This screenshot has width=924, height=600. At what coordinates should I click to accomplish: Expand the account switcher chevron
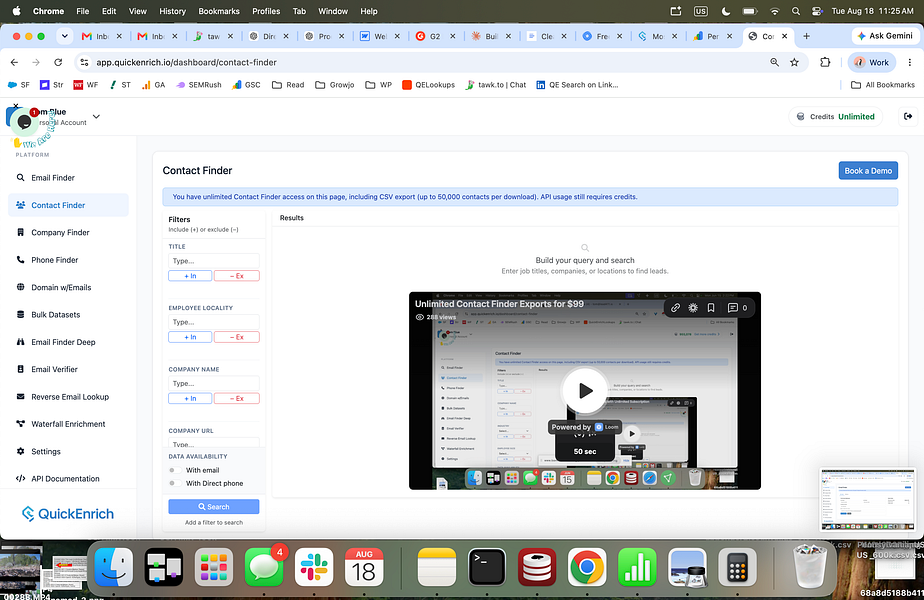[x=96, y=116]
